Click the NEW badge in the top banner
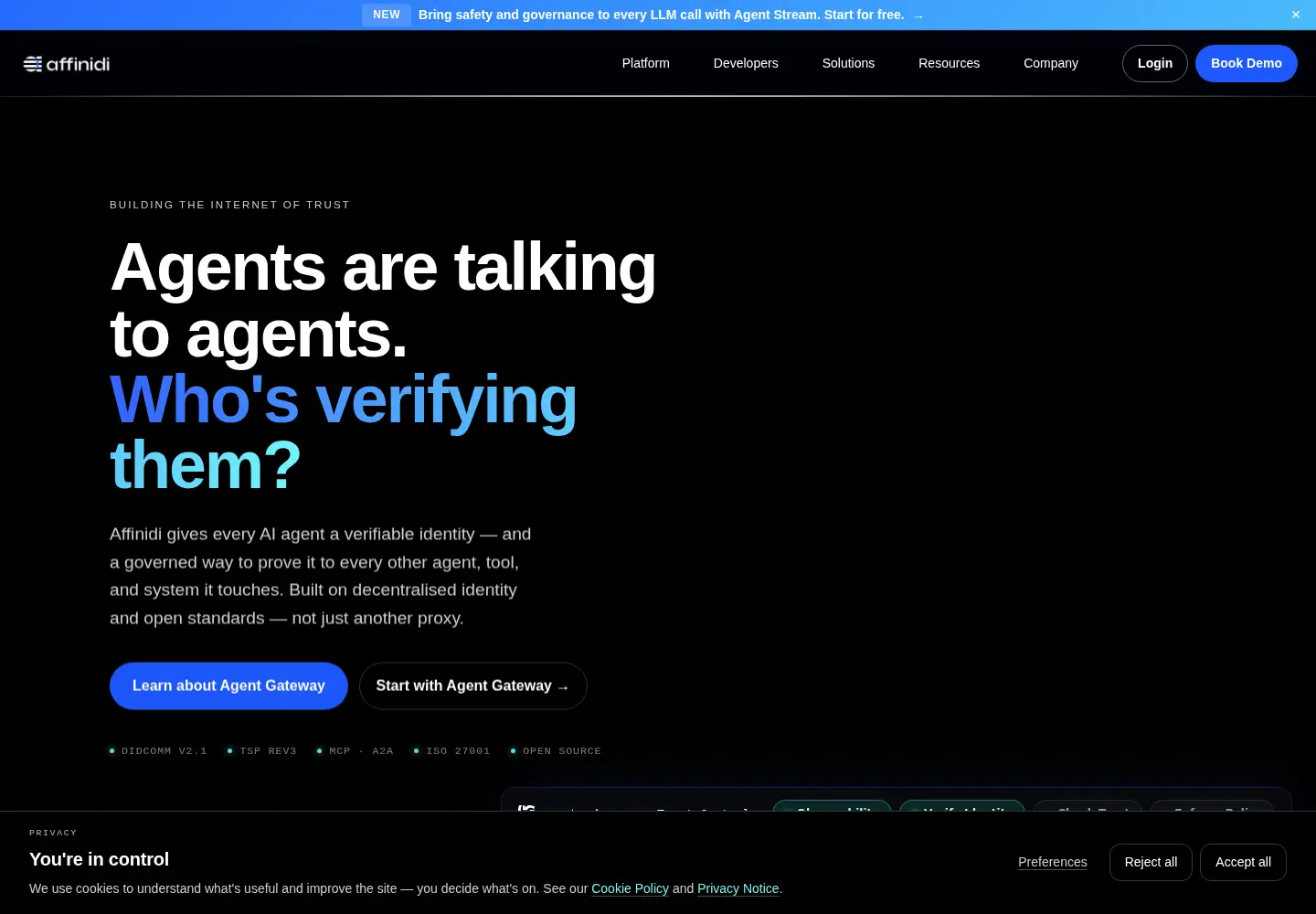The width and height of the screenshot is (1316, 914). [387, 15]
